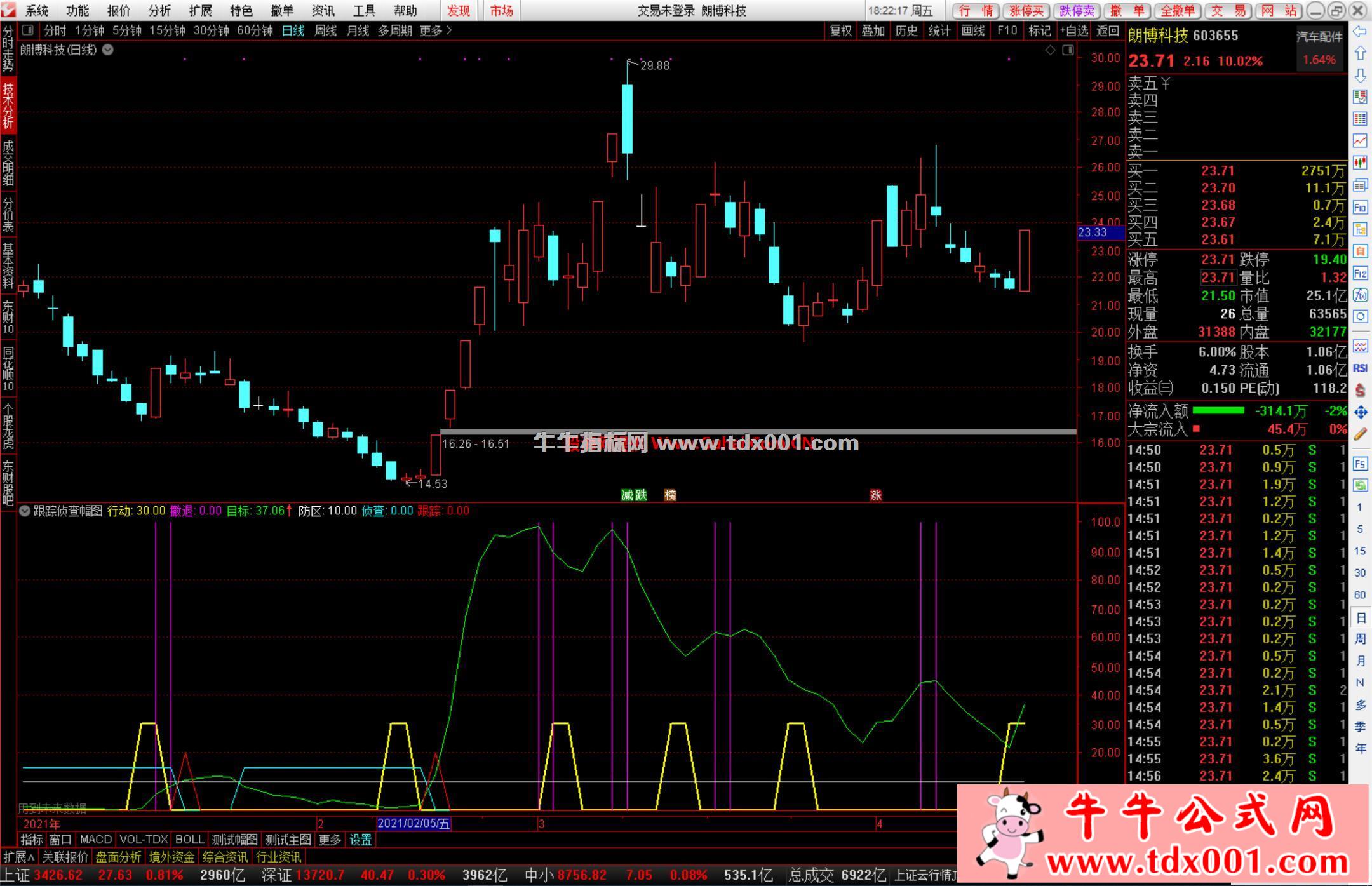
Task: Click the candlestick chart icon in right toolbar
Action: point(1360,163)
